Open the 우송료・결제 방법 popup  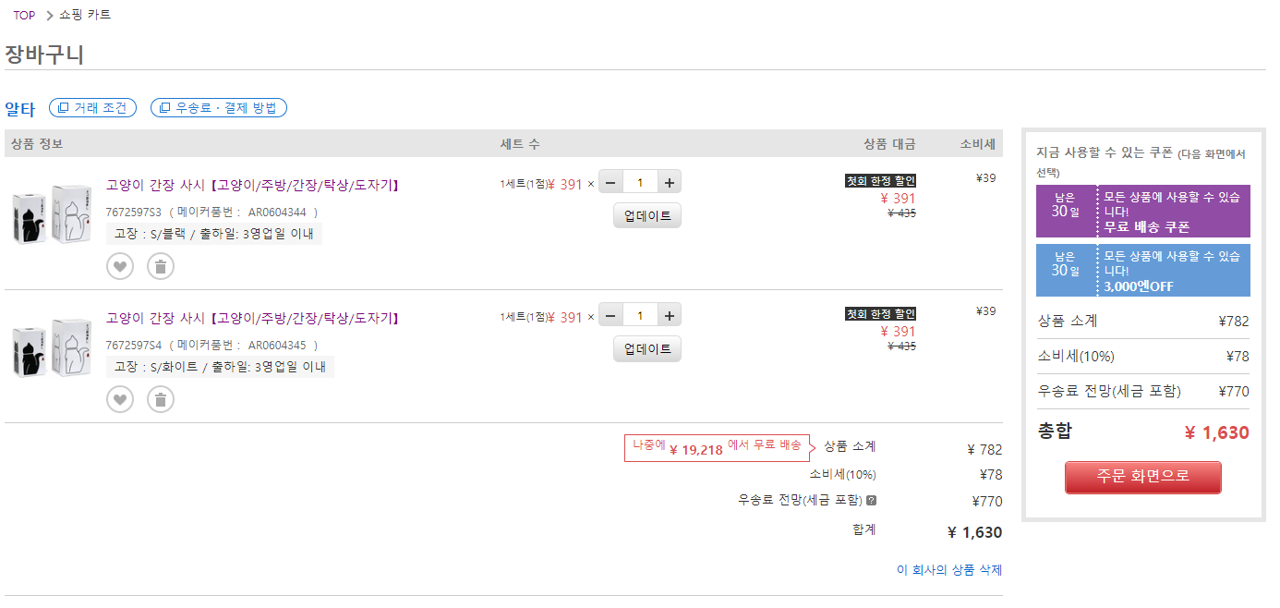219,108
